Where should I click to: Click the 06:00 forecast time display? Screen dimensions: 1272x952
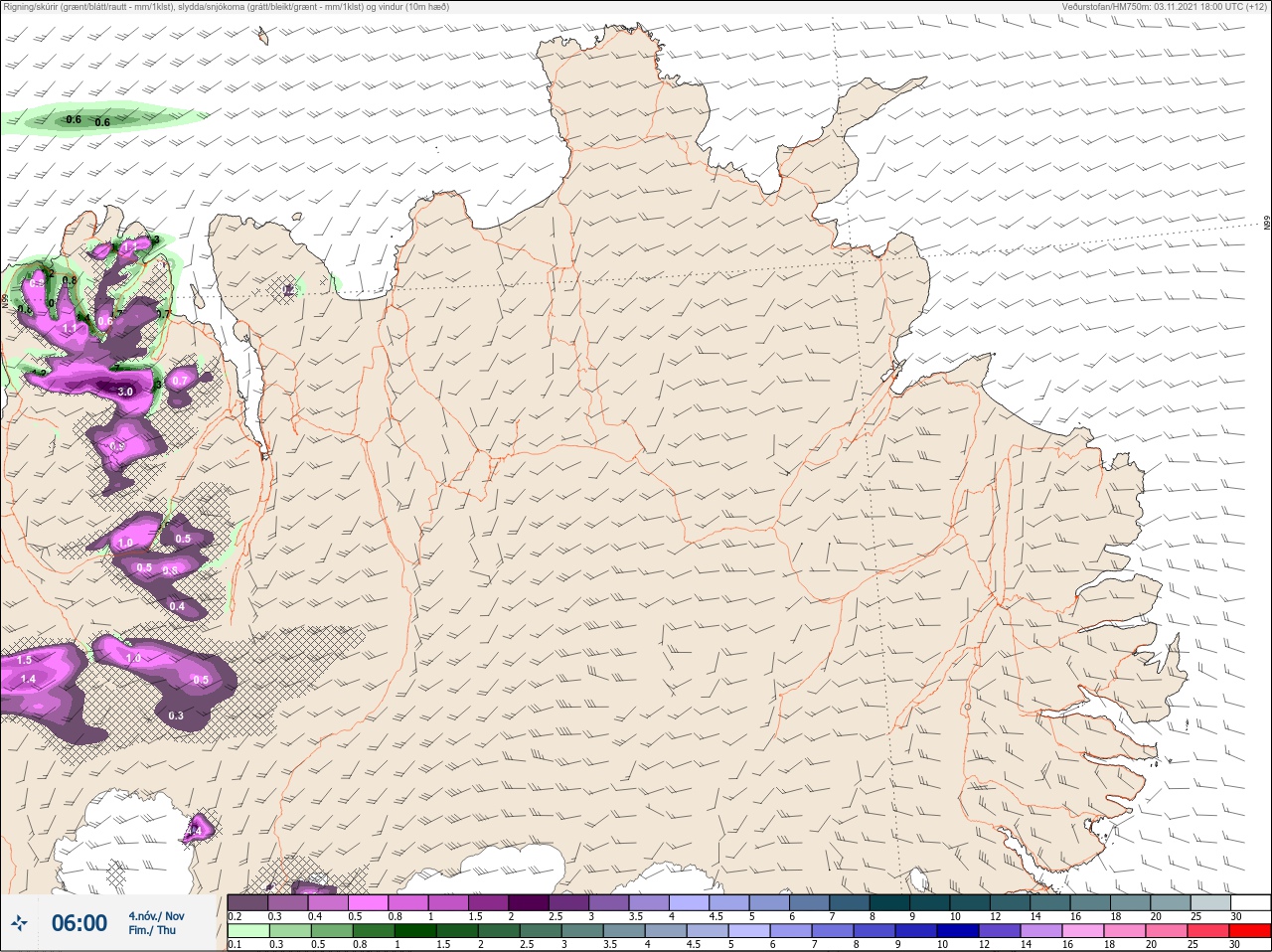click(x=79, y=923)
